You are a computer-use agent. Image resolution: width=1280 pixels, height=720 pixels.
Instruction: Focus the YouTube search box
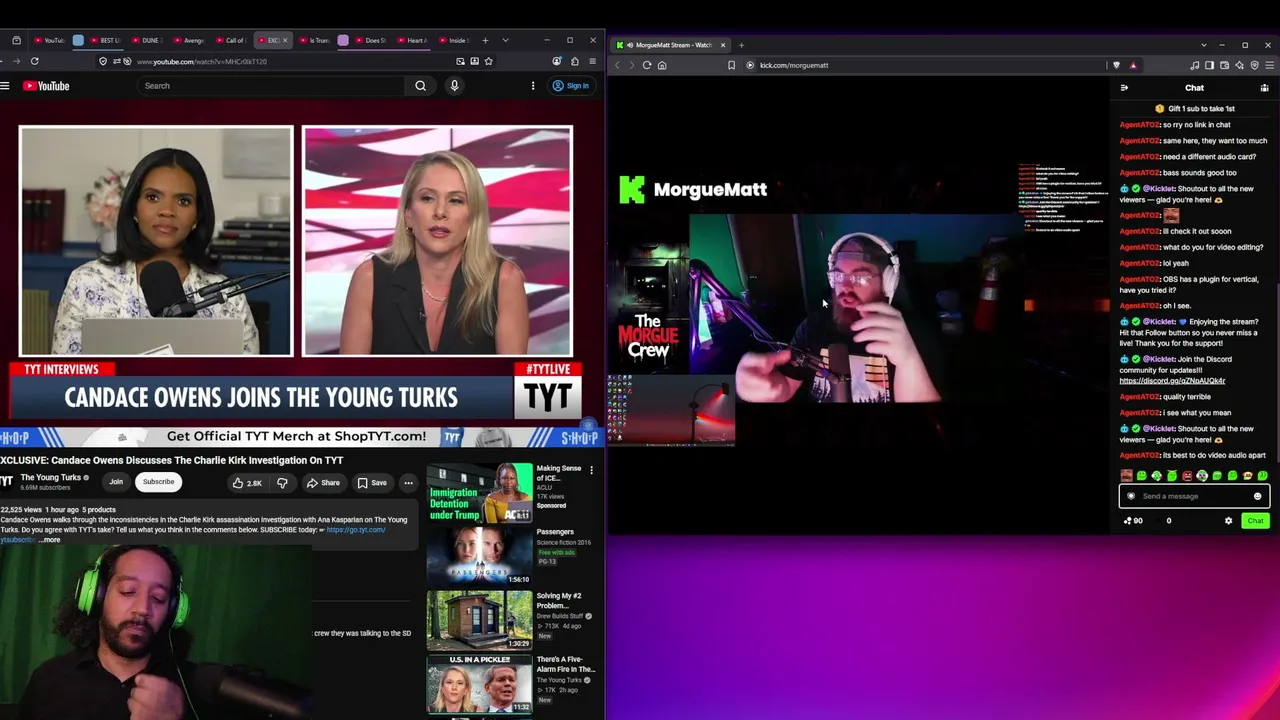270,86
